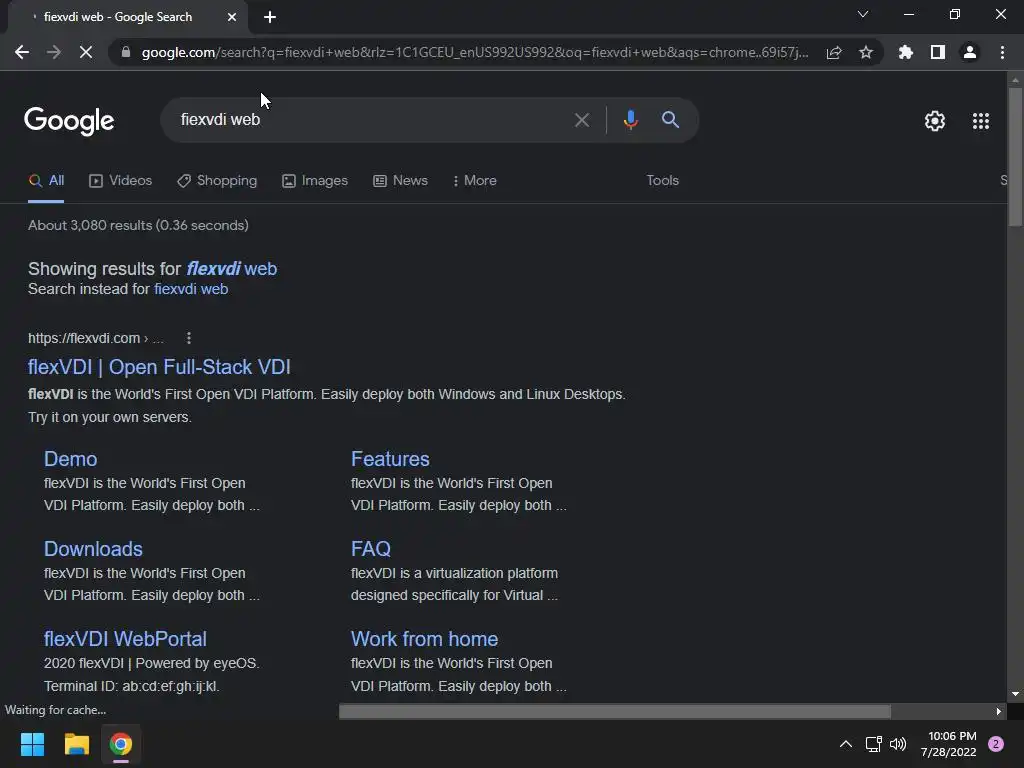Image resolution: width=1024 pixels, height=768 pixels.
Task: Click 'About 3,080 results' text
Action: coord(138,225)
